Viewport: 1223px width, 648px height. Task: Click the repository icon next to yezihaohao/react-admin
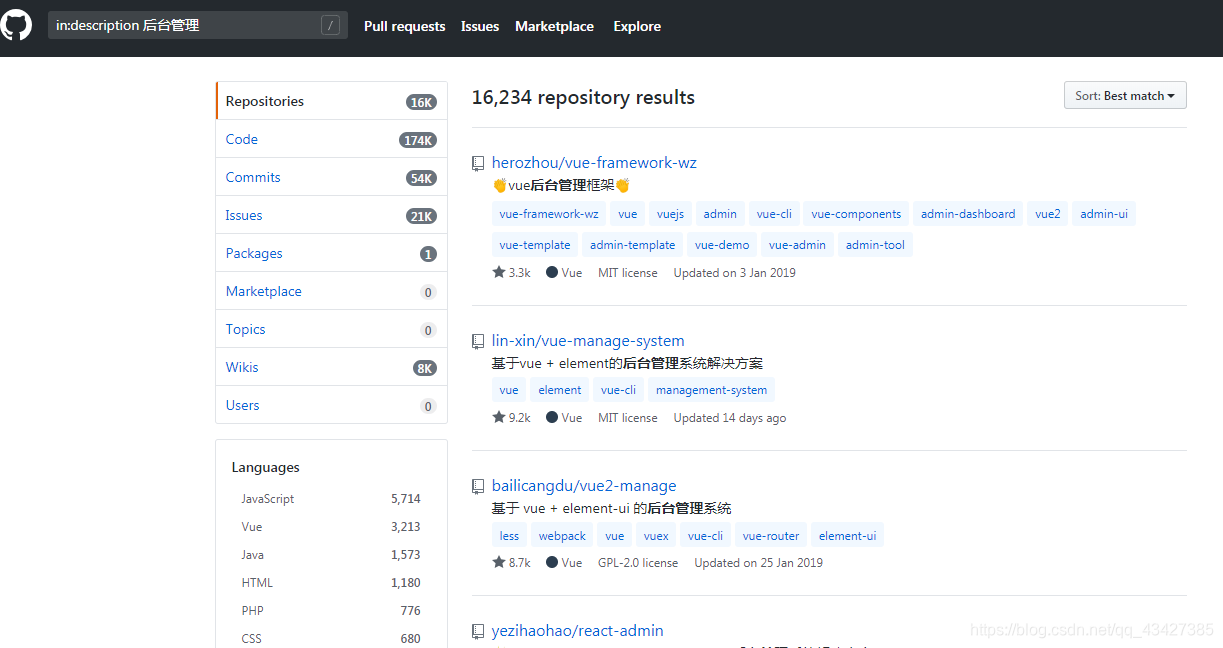477,631
